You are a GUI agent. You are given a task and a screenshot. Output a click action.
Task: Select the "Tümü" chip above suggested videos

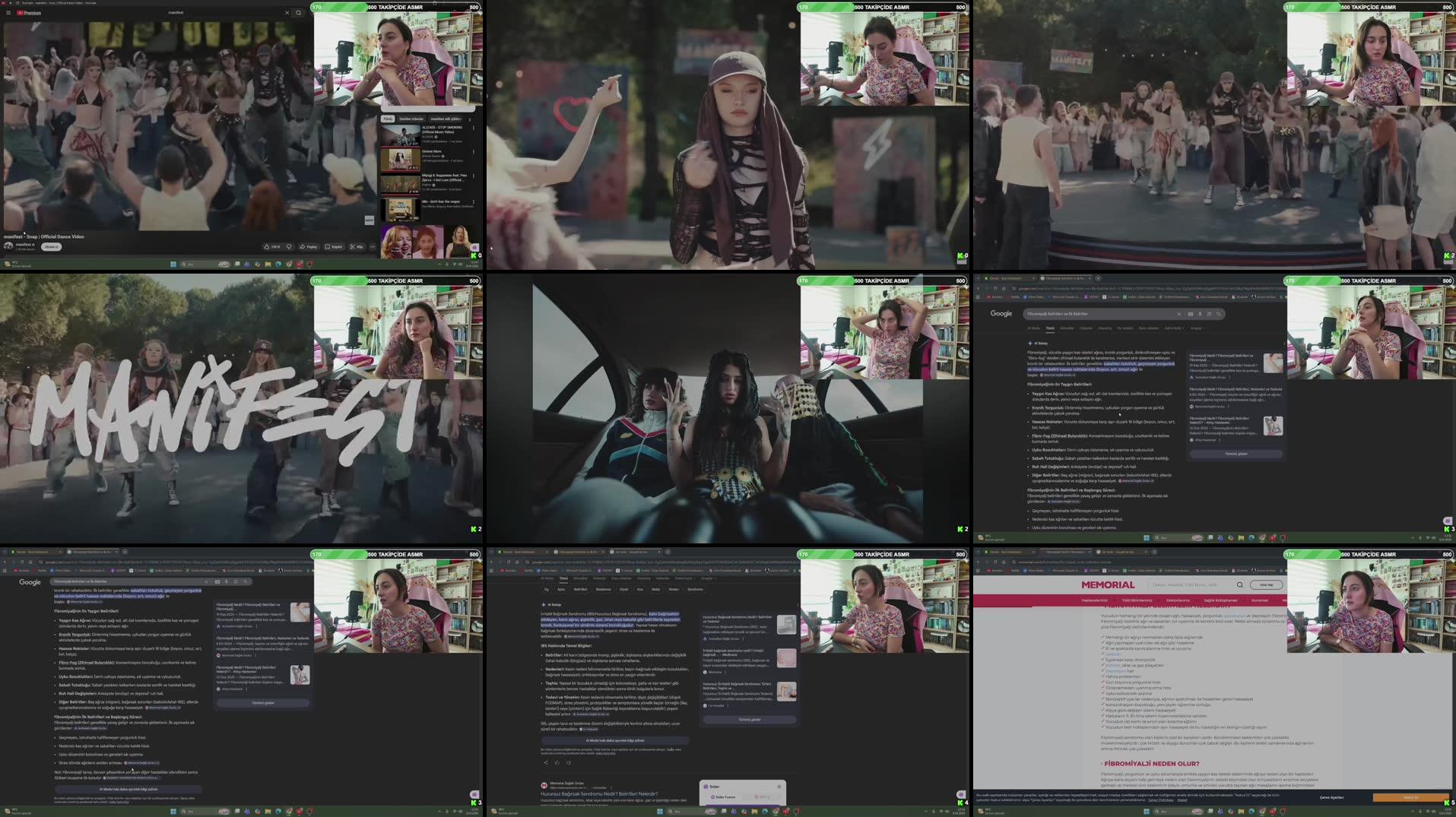(x=388, y=119)
